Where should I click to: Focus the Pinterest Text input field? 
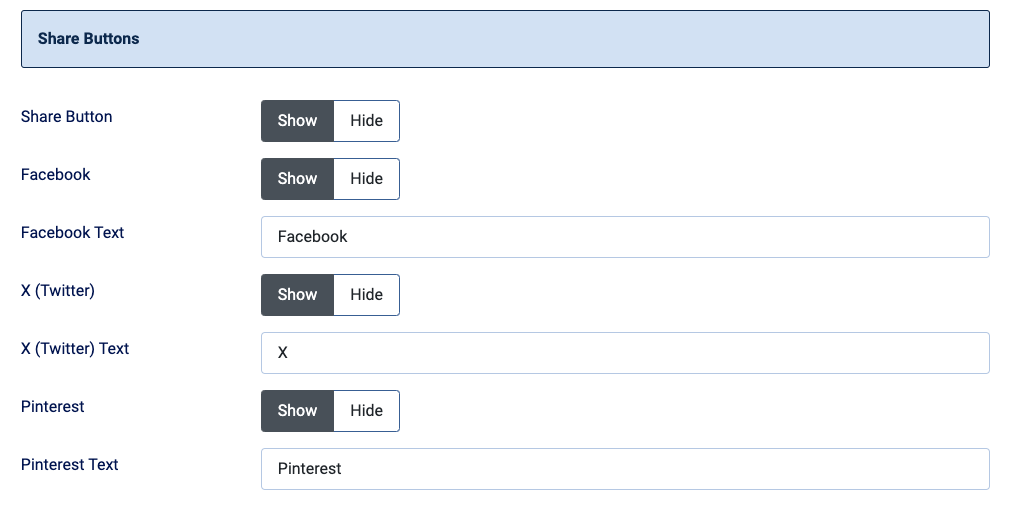[x=625, y=469]
